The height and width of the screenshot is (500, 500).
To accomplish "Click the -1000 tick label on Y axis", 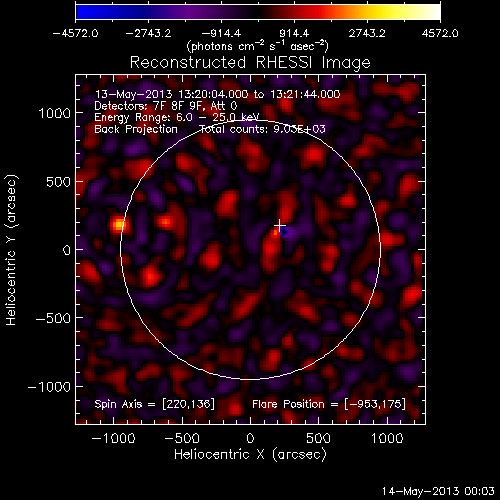I will pos(49,387).
